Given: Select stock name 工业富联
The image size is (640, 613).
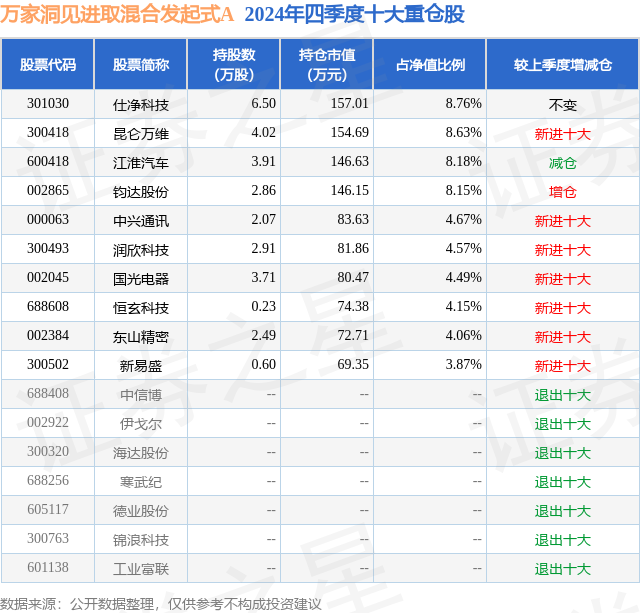Looking at the screenshot, I should click(x=141, y=569).
